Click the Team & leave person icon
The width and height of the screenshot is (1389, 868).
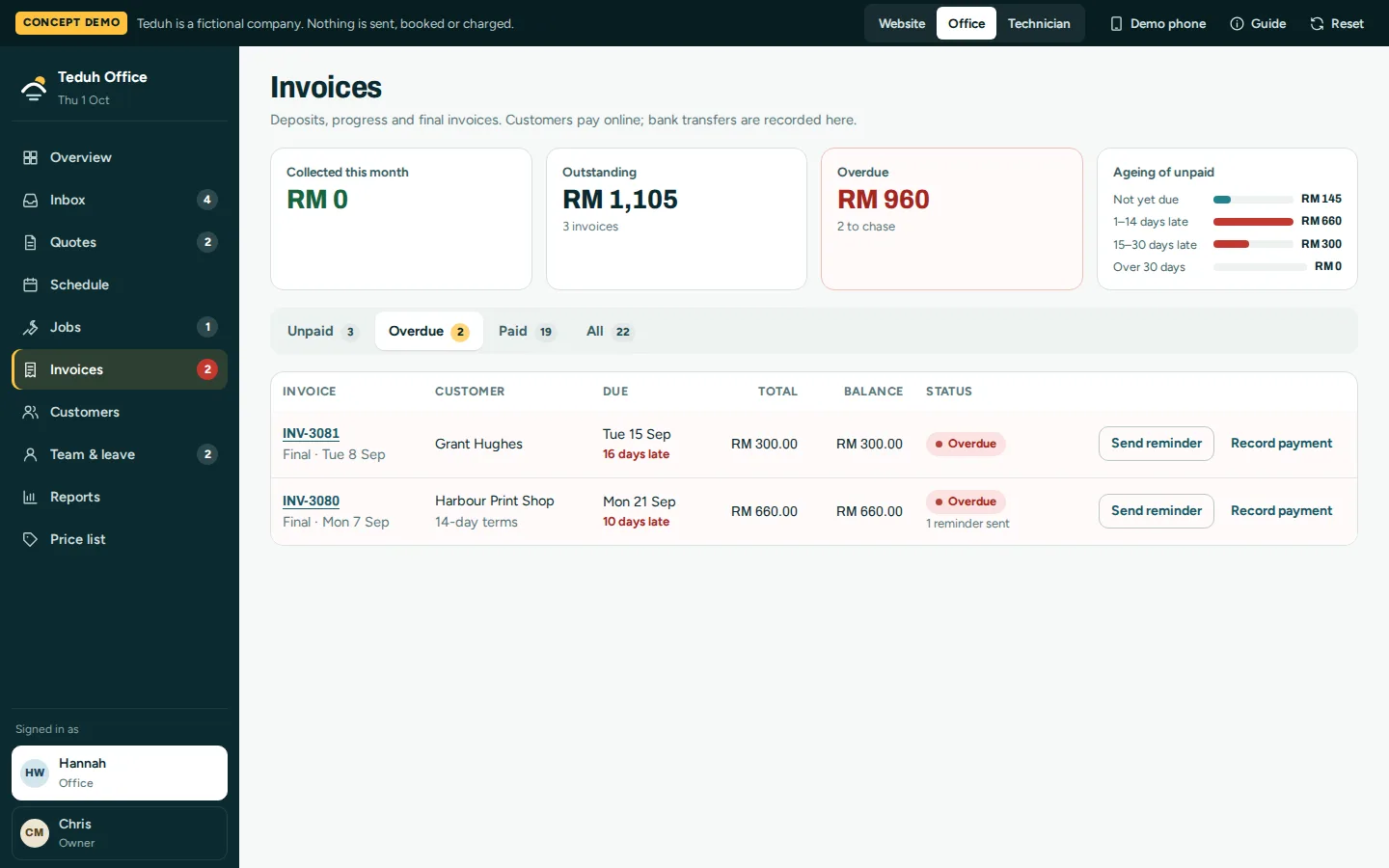tap(31, 454)
